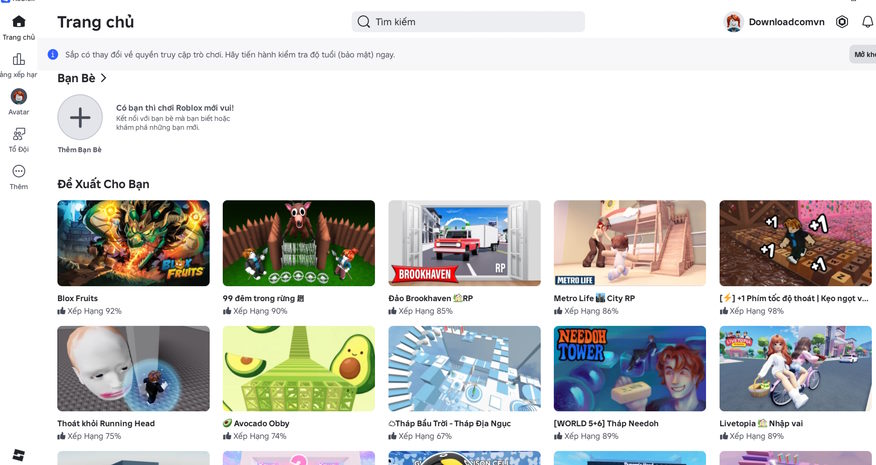
Task: Open the Thêm three-dots icon
Action: click(x=18, y=172)
